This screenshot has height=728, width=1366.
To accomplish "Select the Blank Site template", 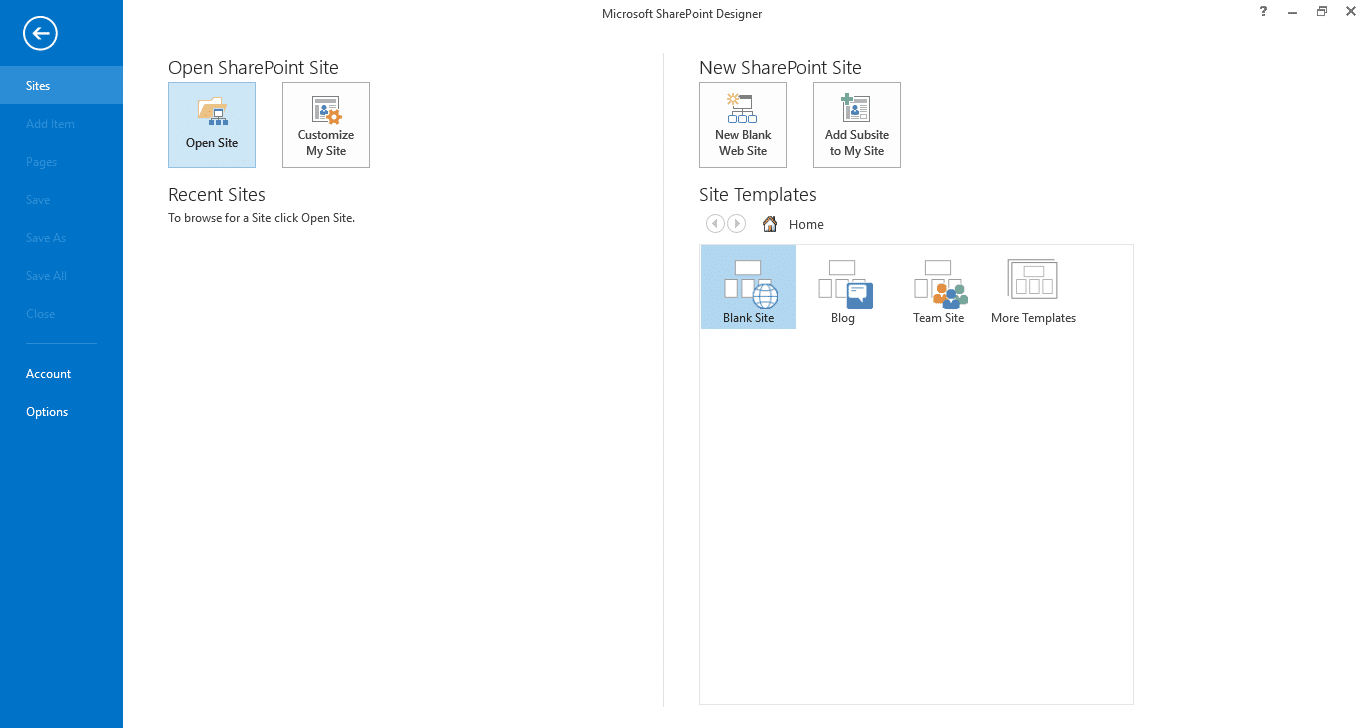I will click(749, 288).
